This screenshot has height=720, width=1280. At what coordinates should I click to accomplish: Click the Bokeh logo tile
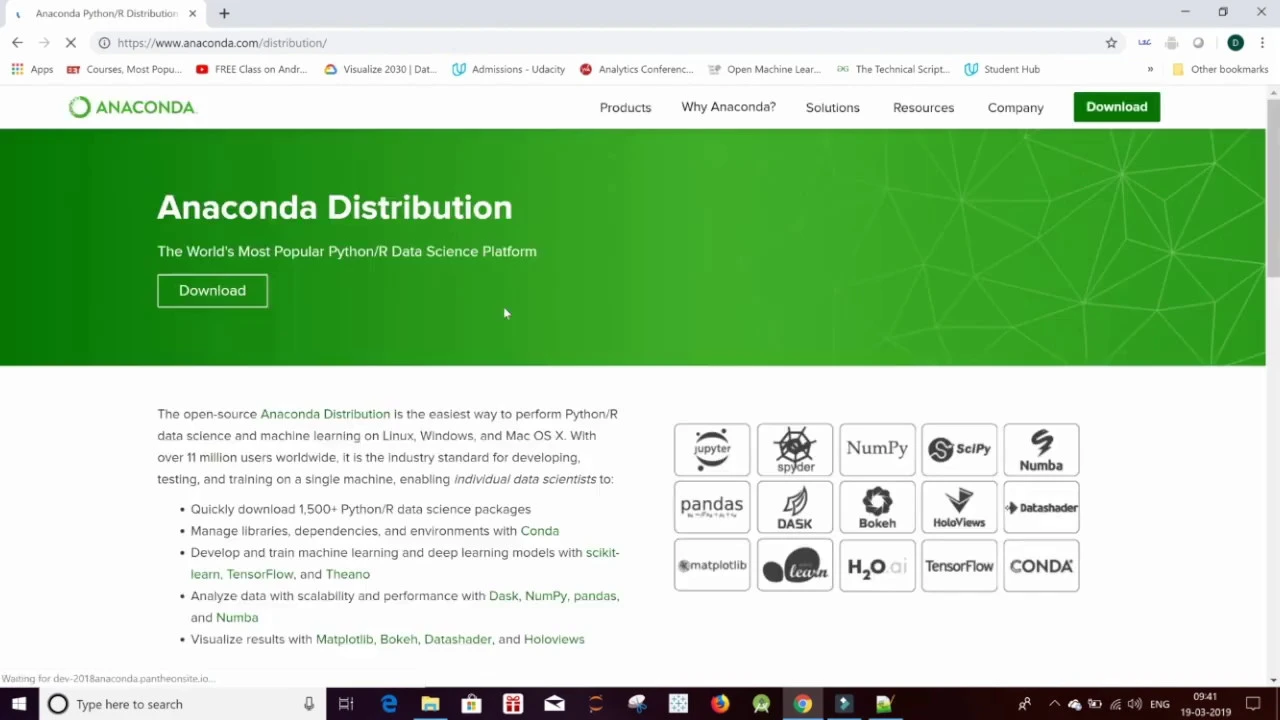[877, 507]
